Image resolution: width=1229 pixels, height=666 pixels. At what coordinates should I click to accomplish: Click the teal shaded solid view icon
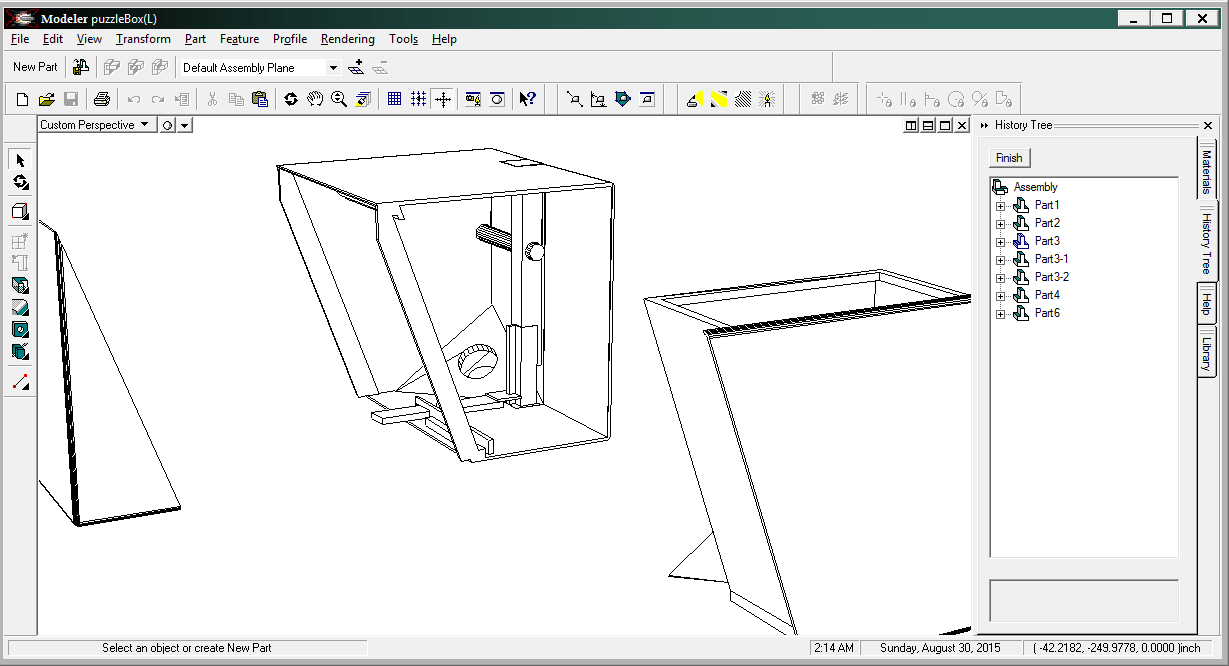(623, 99)
